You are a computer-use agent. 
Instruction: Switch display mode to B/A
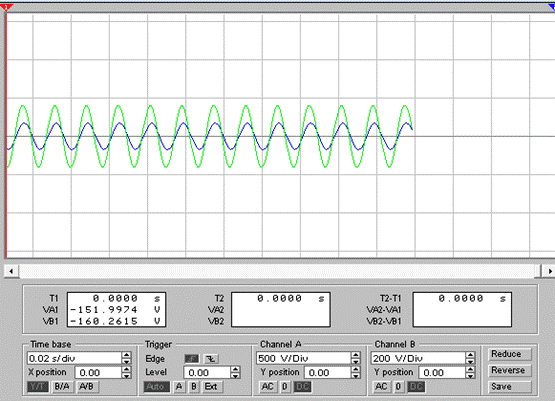(x=62, y=386)
